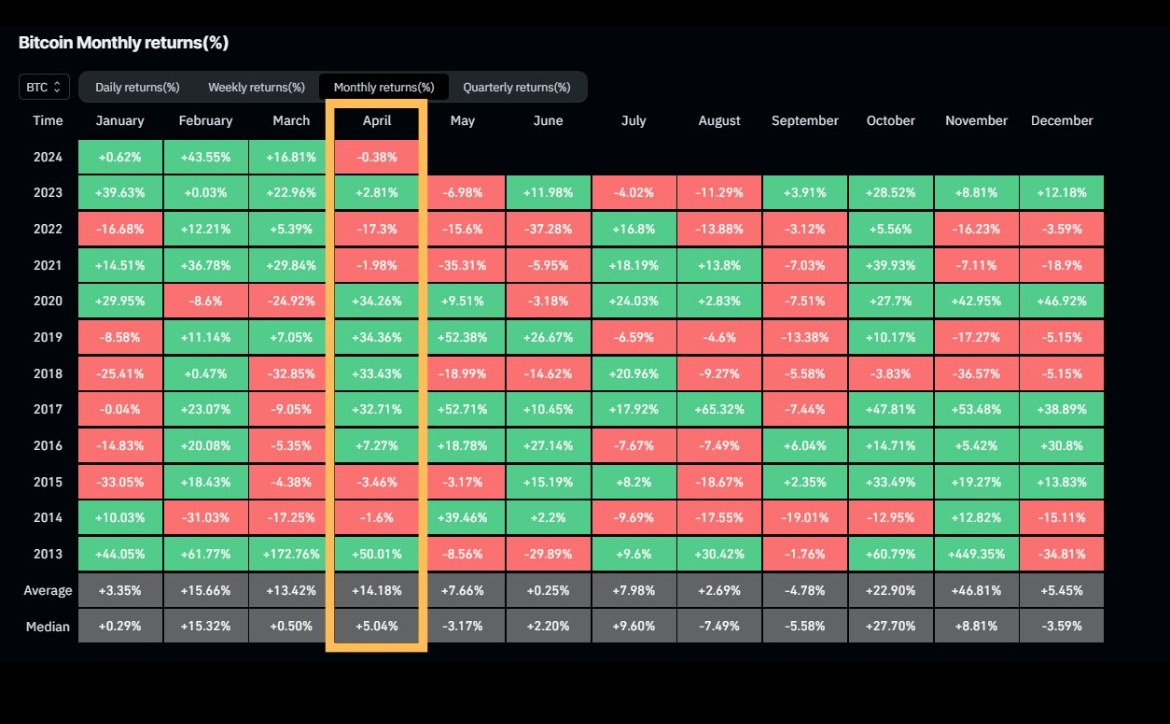Click December 2013 cell showing -34.81%

[1061, 554]
